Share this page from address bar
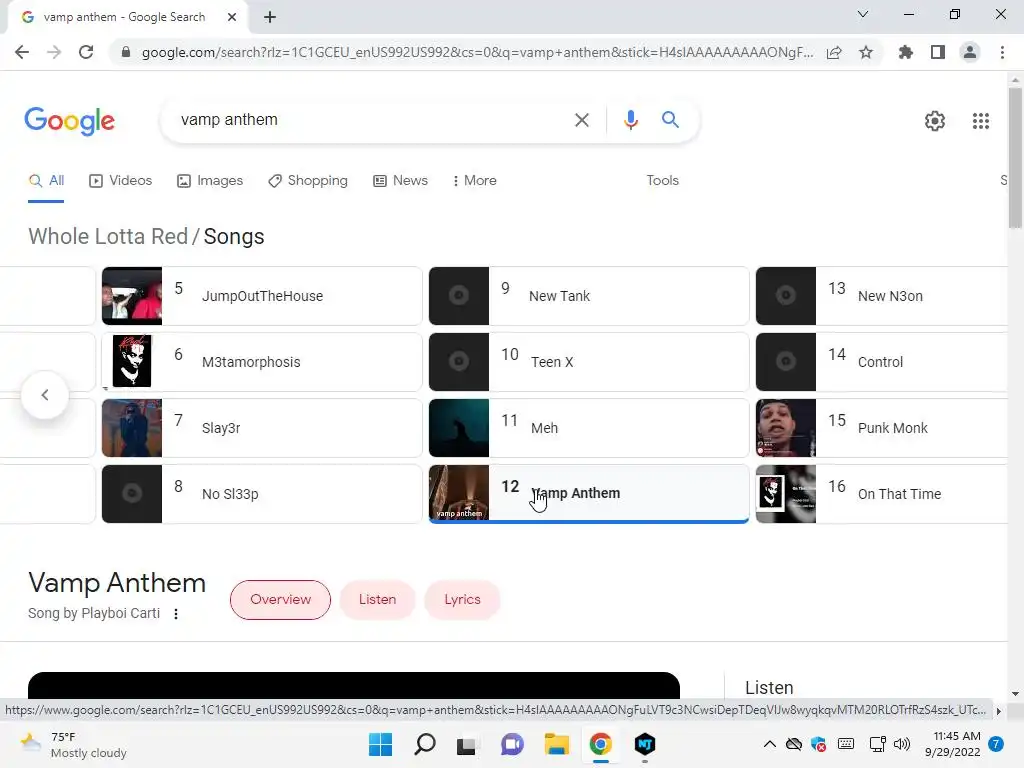 834,52
